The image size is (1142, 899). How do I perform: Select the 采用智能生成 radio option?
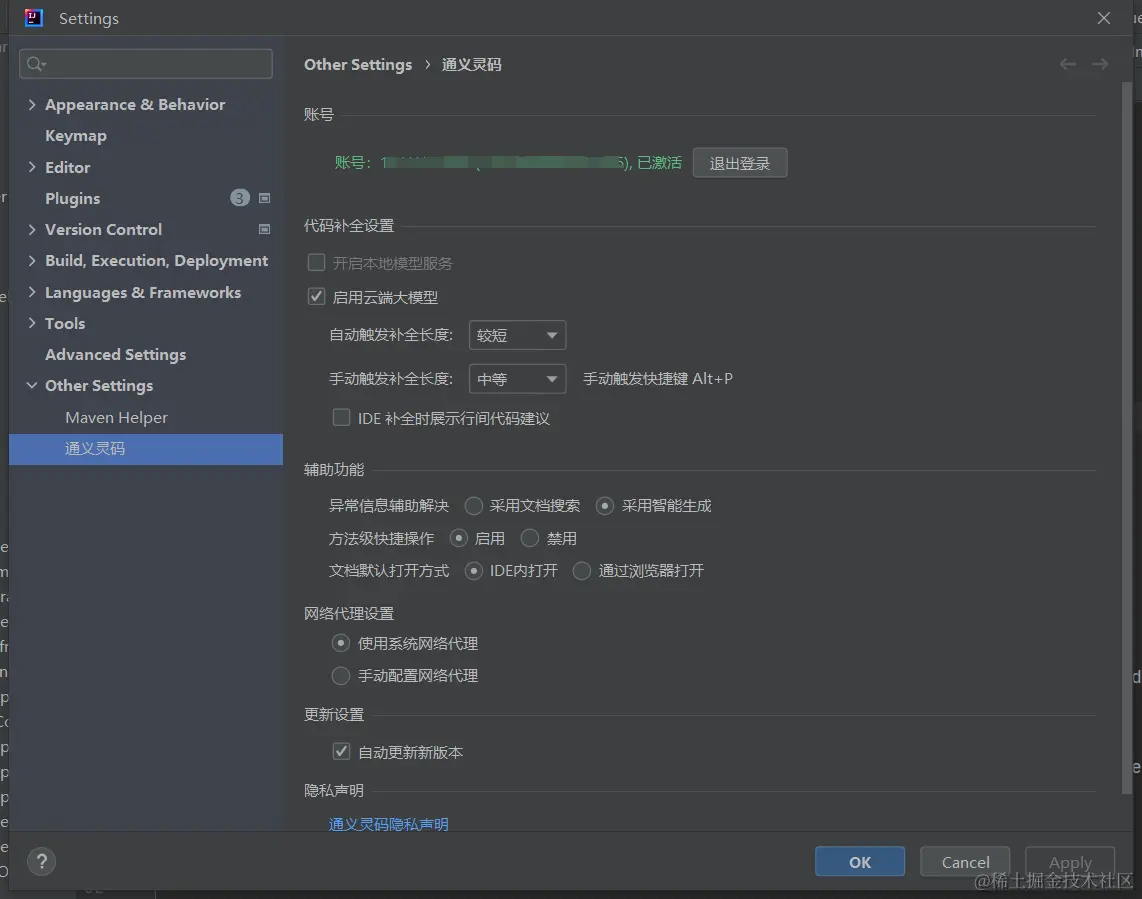click(605, 506)
